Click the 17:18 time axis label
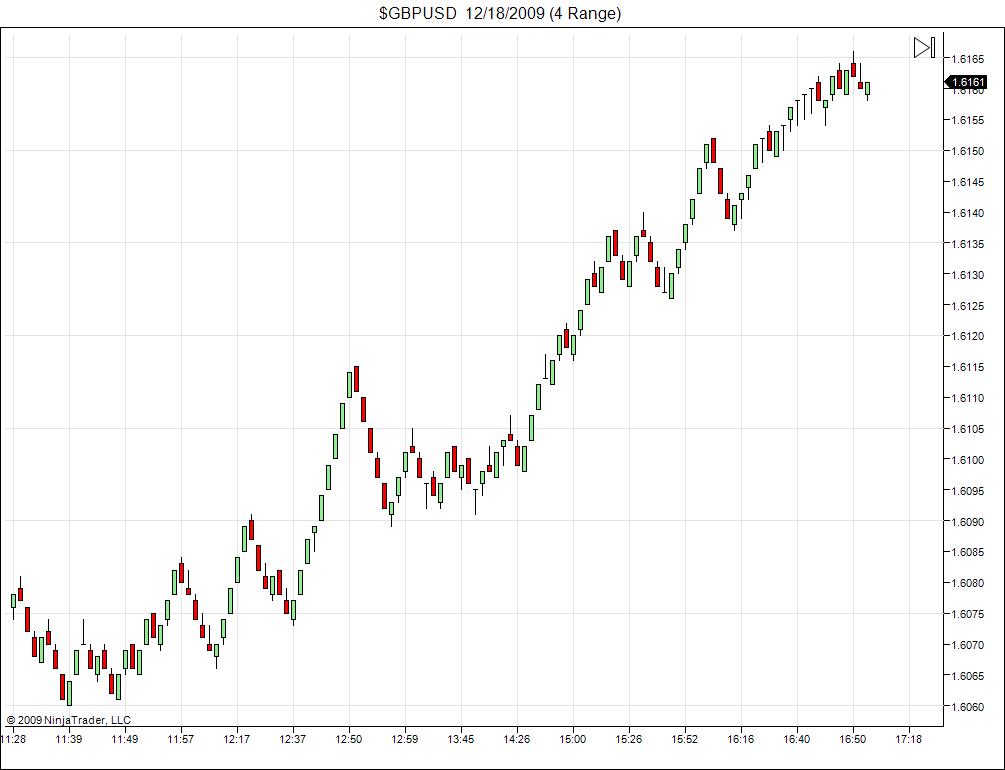The image size is (1005, 770). tap(908, 739)
